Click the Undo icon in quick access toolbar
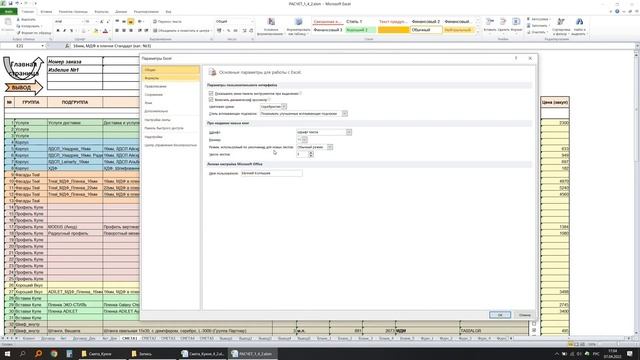640x360 pixels. (x=17, y=3)
